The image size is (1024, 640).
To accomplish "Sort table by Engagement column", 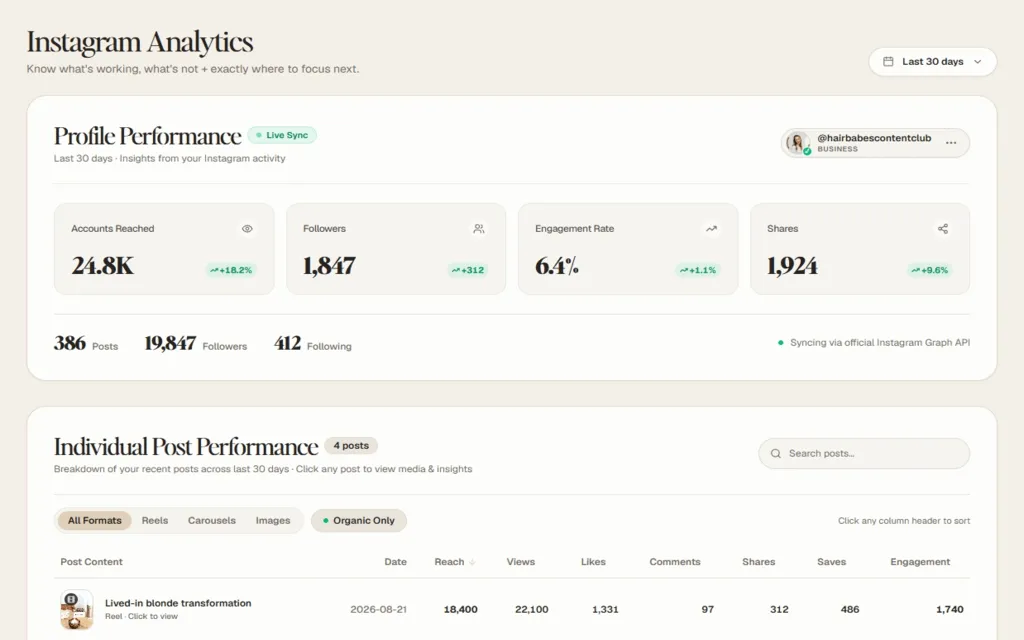I will coord(920,562).
